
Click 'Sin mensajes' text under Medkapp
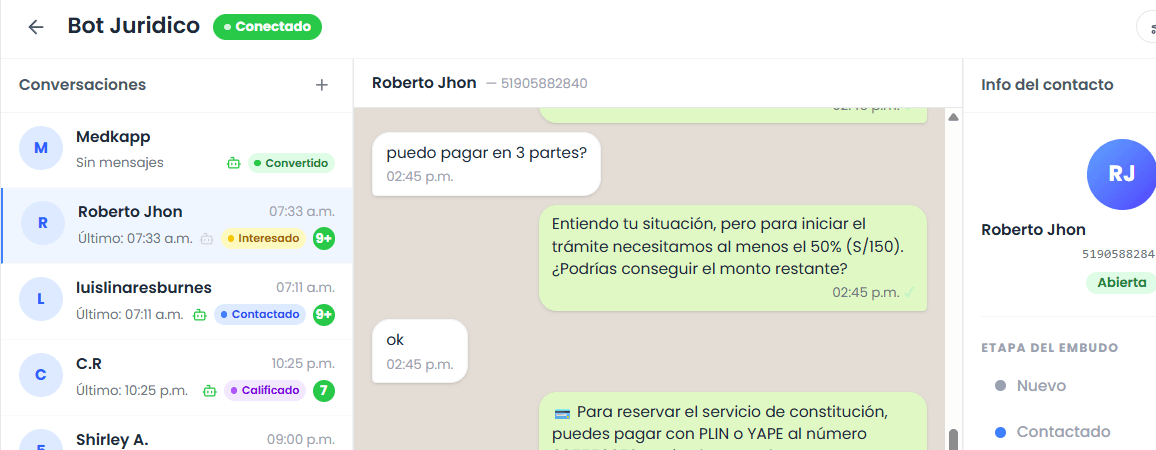point(120,162)
